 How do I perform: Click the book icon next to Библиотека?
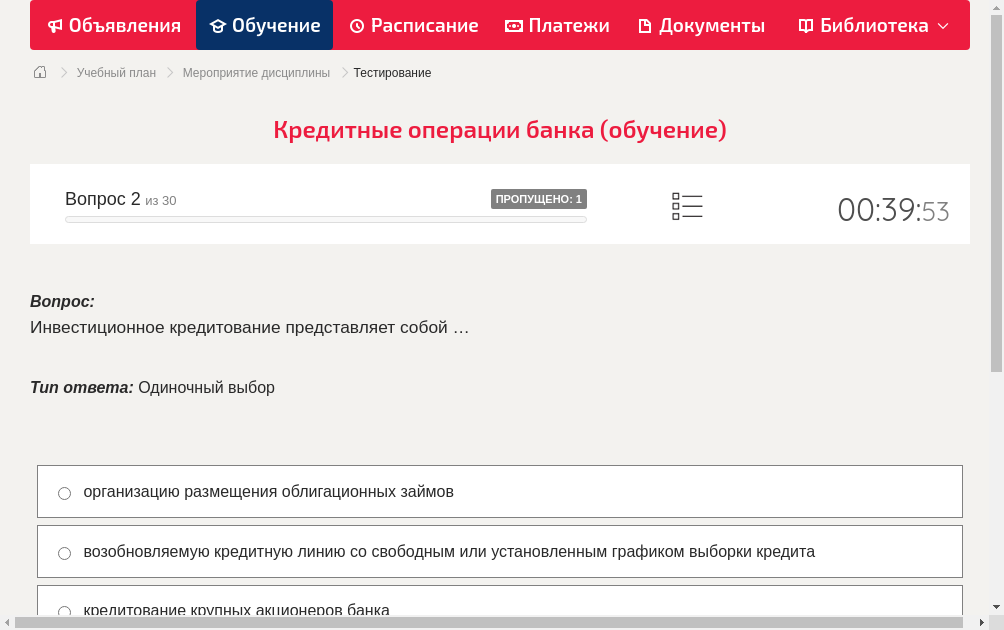[804, 25]
